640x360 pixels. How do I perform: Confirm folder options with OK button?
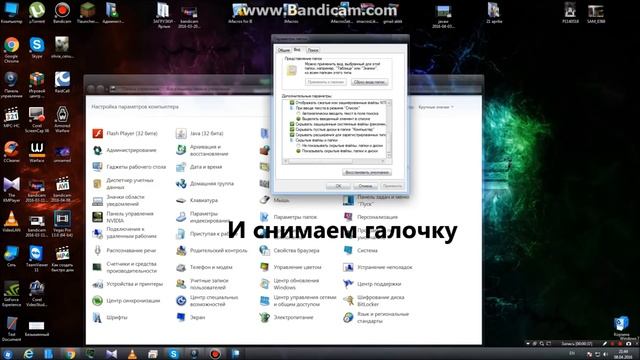(338, 186)
